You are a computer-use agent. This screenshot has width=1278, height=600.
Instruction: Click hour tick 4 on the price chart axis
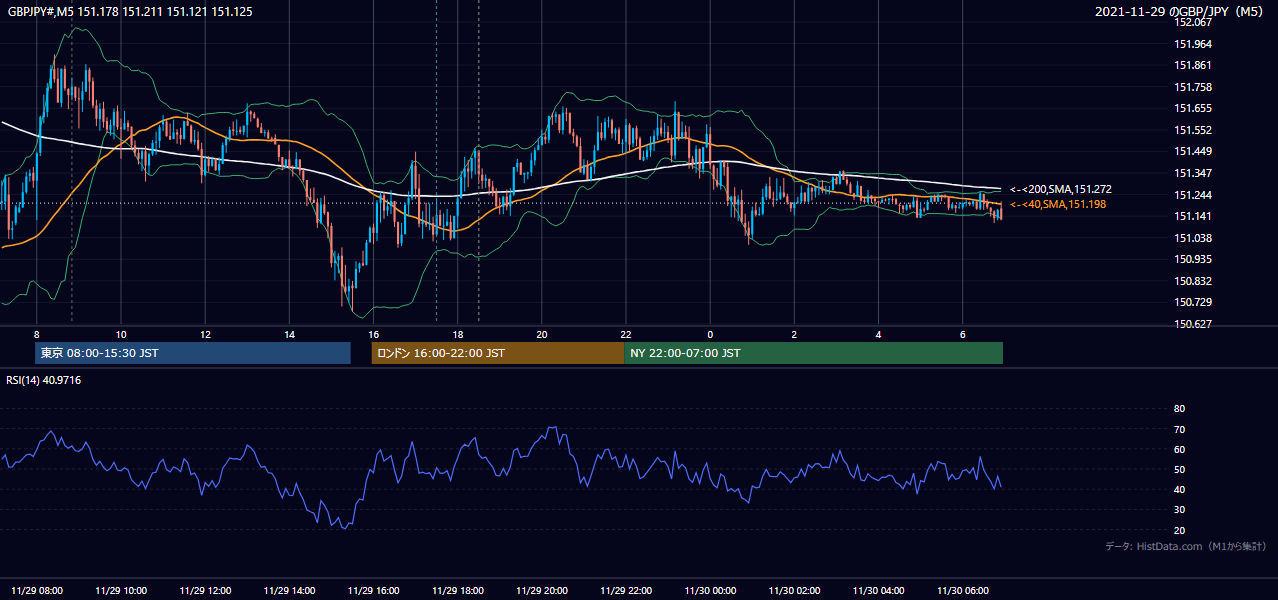point(878,334)
